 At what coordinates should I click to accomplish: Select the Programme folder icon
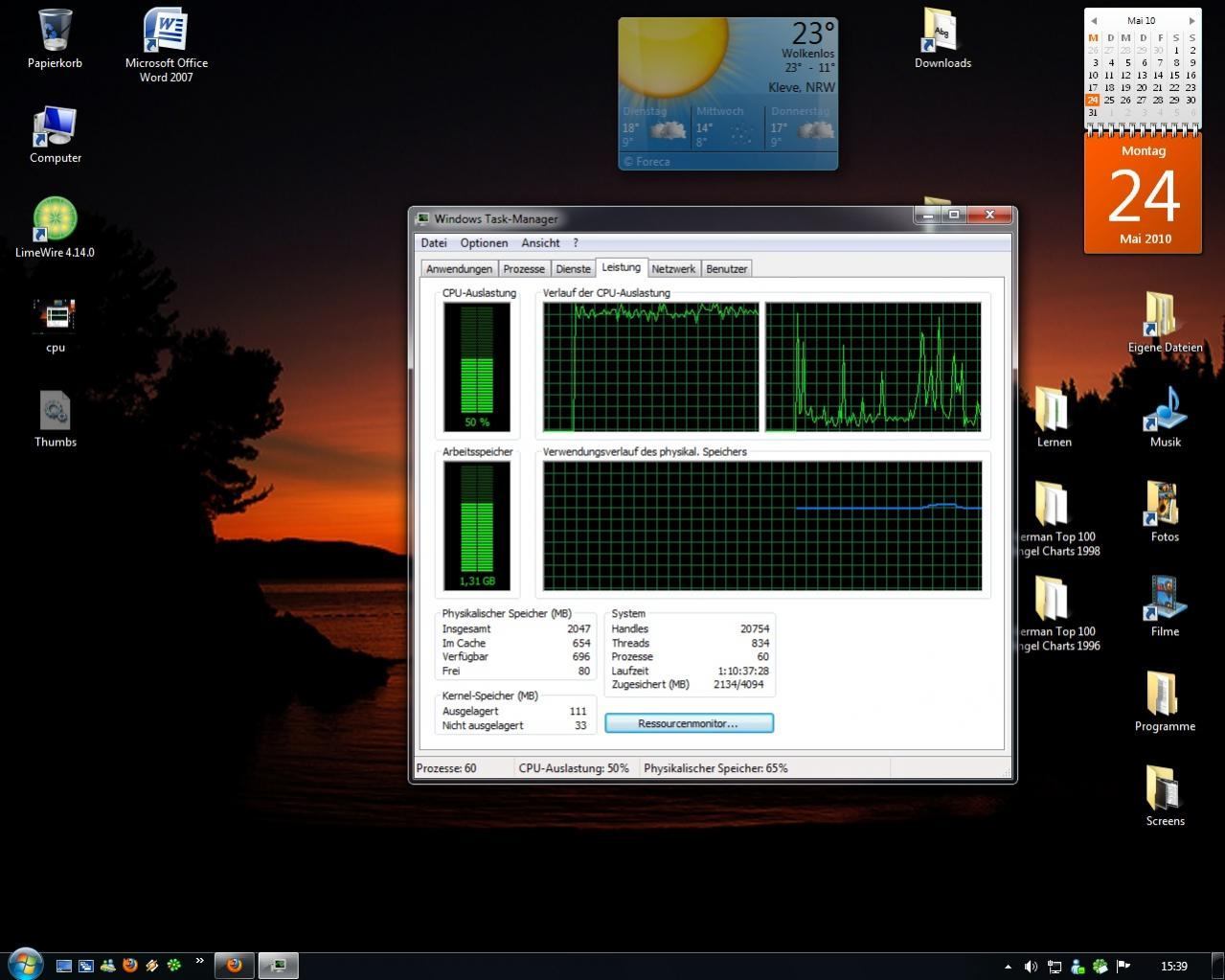tap(1165, 702)
